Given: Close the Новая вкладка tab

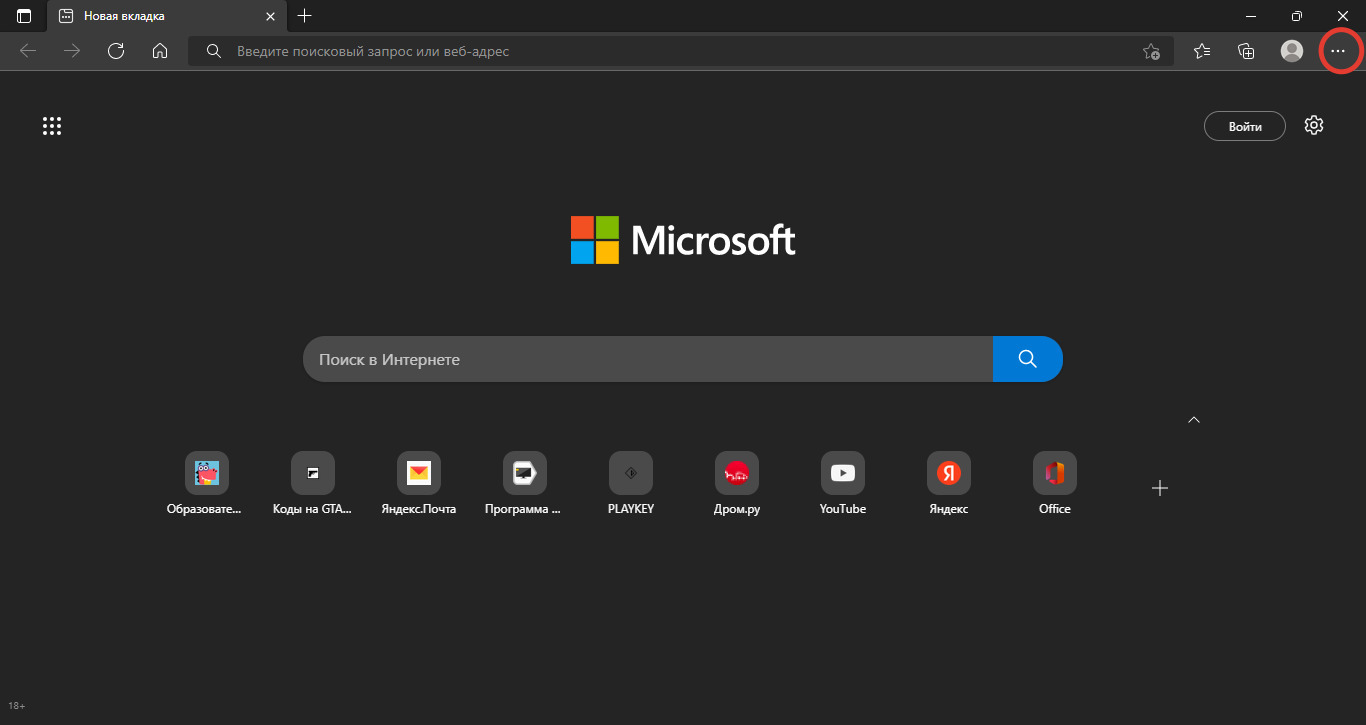Looking at the screenshot, I should tap(270, 16).
